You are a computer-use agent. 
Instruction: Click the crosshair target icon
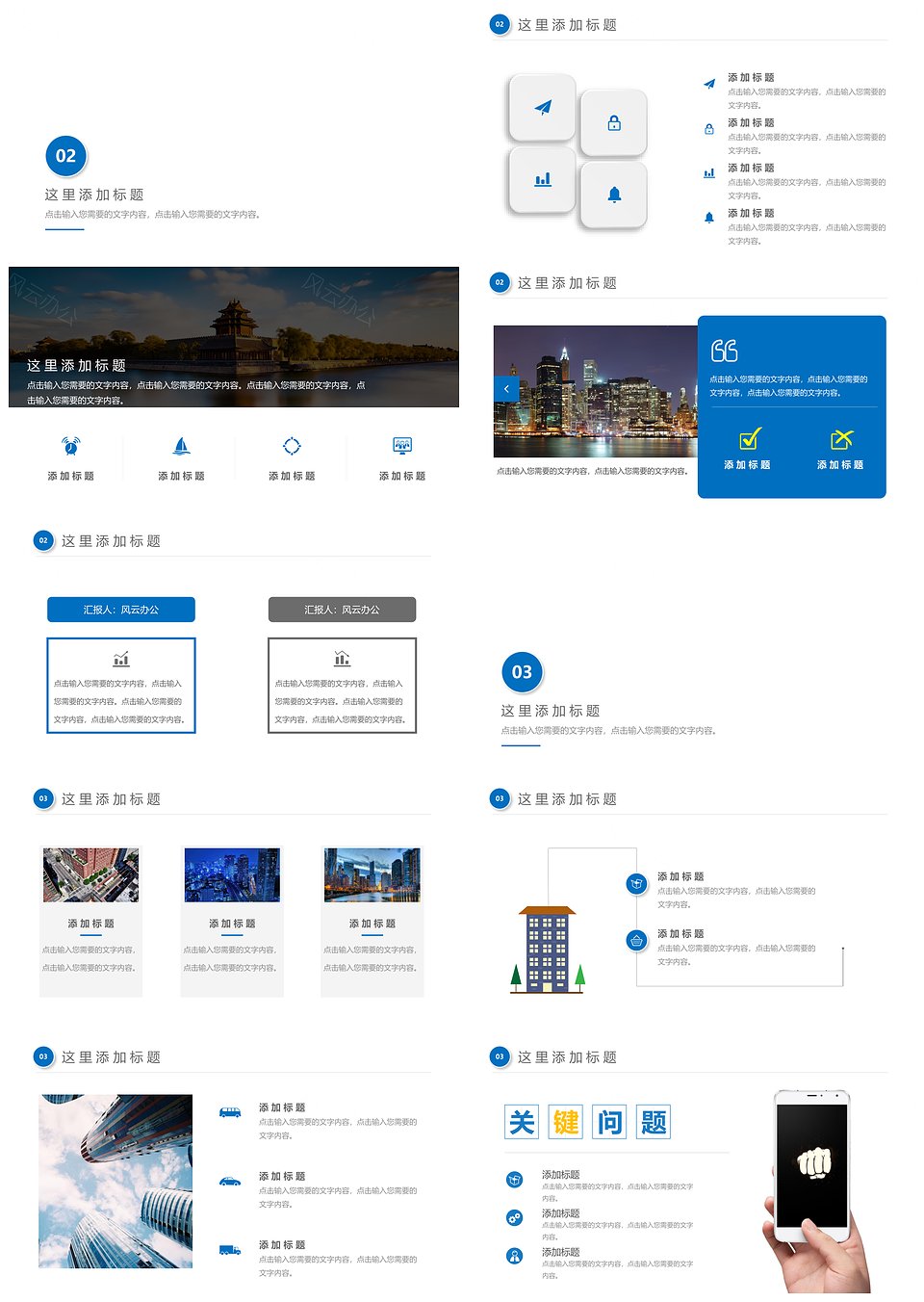click(292, 445)
